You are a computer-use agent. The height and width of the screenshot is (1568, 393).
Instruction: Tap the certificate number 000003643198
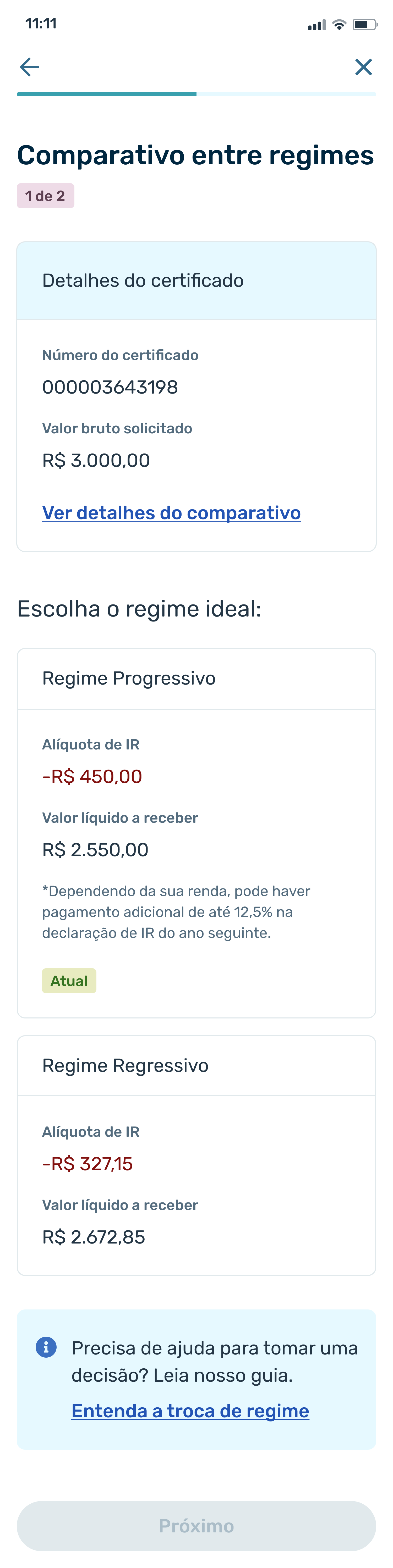pyautogui.click(x=110, y=387)
